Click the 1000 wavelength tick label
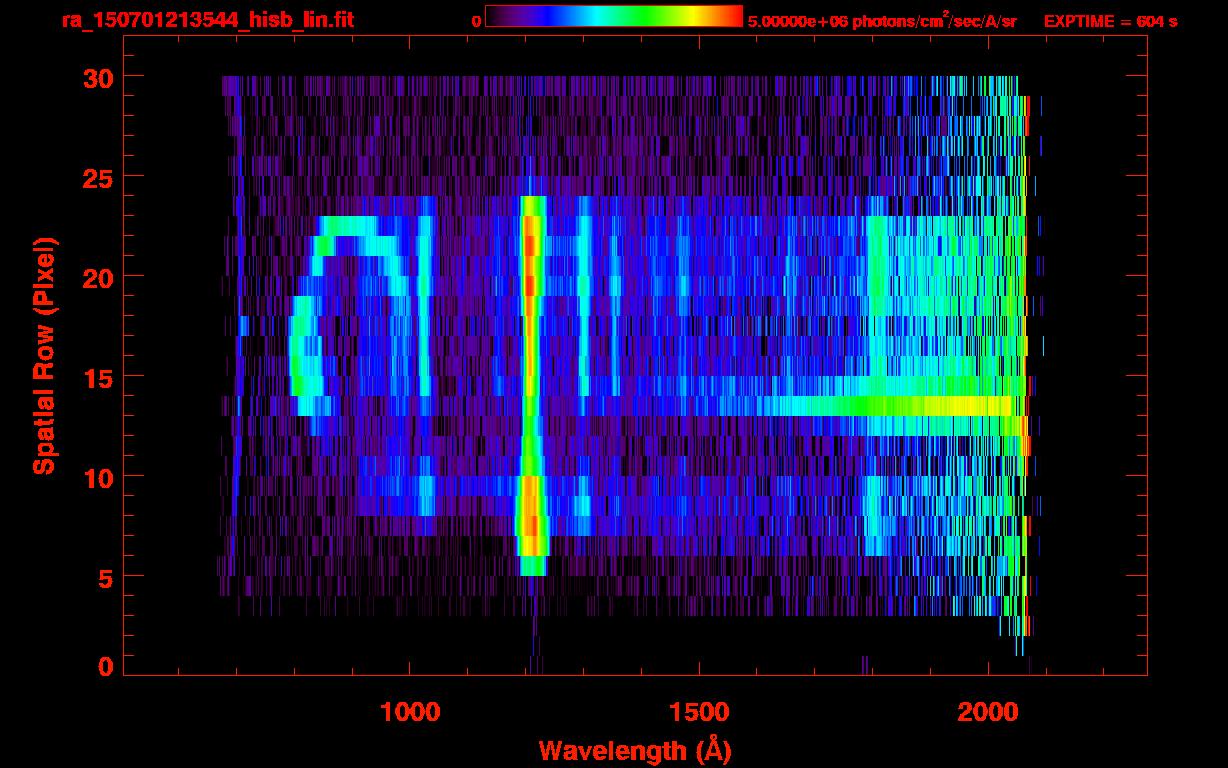1228x768 pixels. (x=410, y=712)
